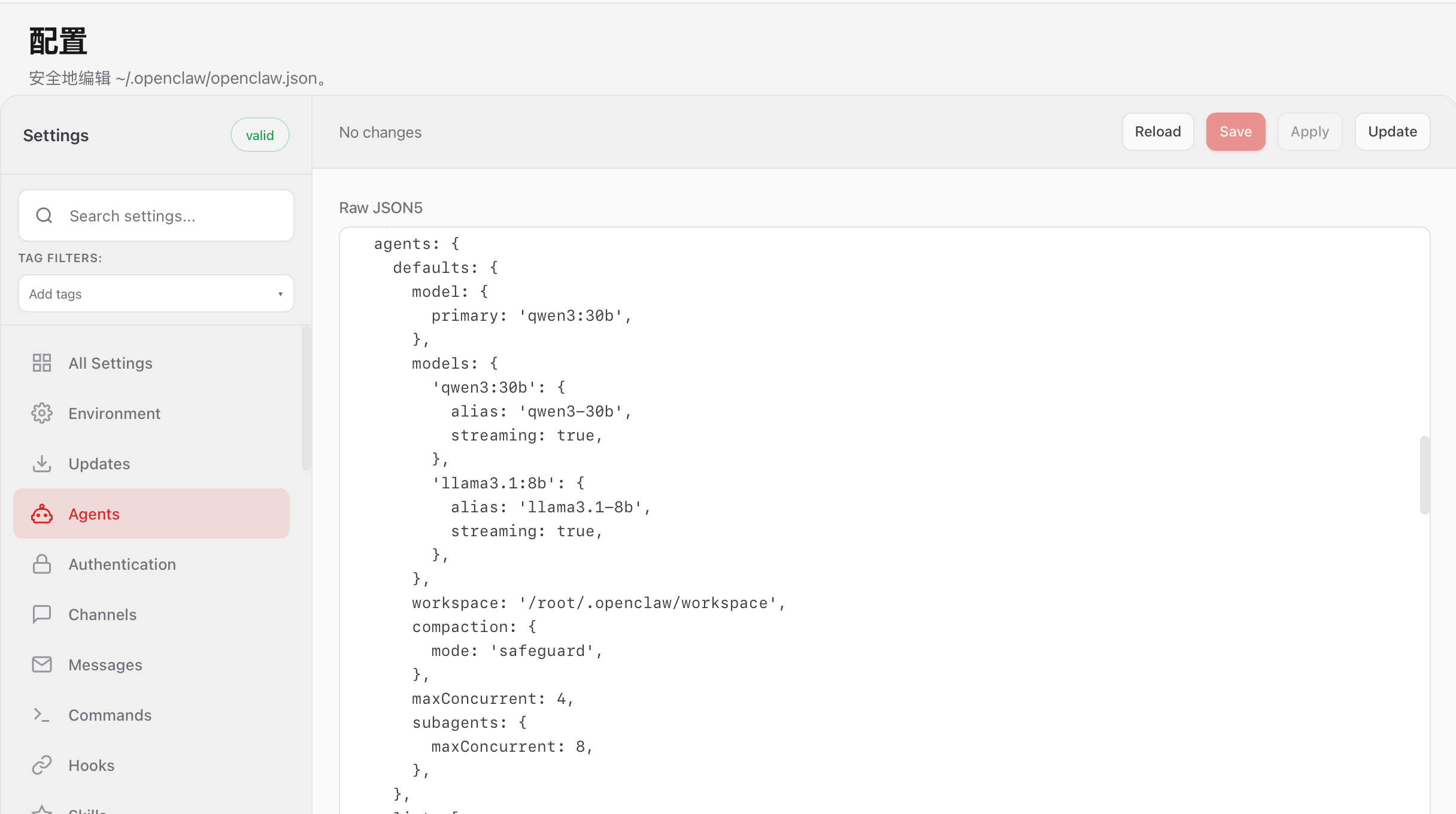Viewport: 1456px width, 814px height.
Task: Click the All Settings grid icon
Action: [x=42, y=363]
